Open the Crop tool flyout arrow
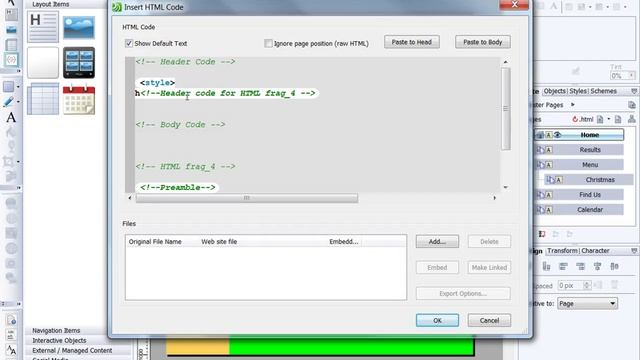 [x=18, y=162]
